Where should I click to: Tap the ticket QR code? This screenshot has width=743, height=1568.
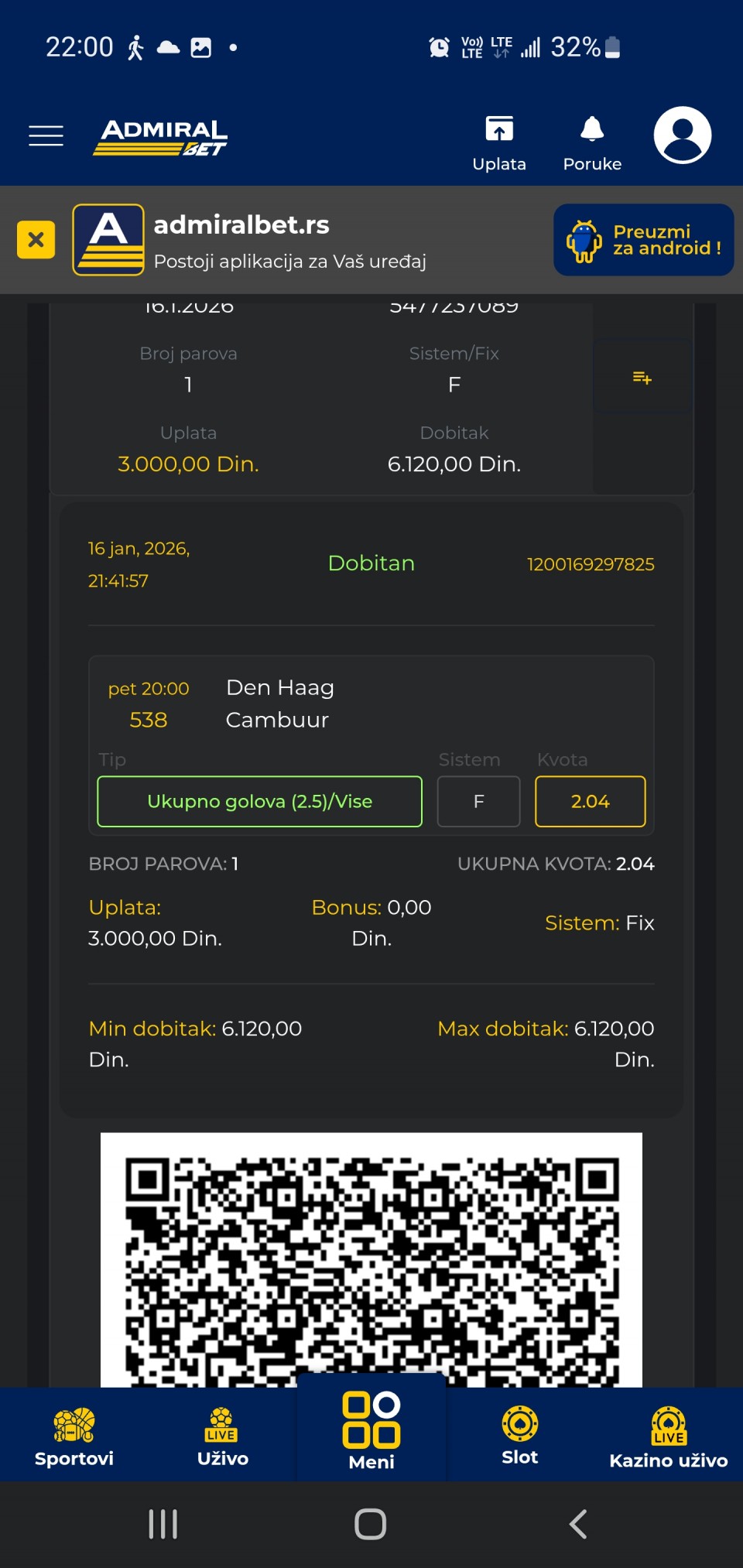pyautogui.click(x=371, y=1260)
